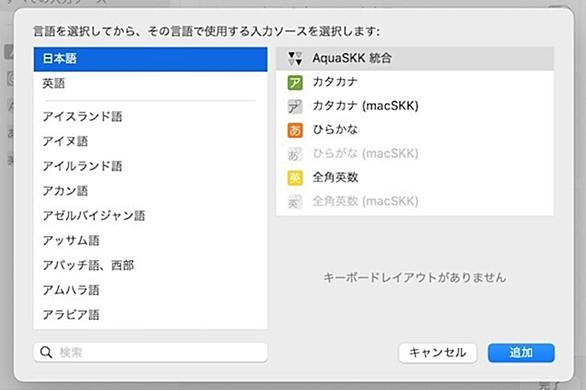
Task: Click the blue 追加 button
Action: click(521, 353)
